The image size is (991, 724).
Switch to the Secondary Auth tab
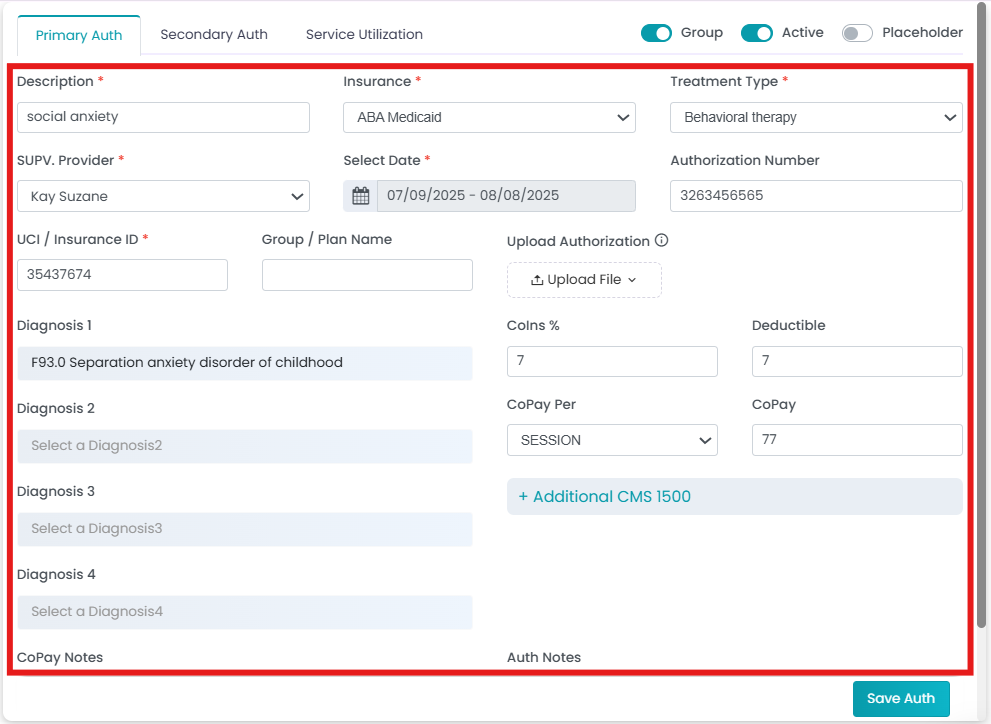(214, 35)
